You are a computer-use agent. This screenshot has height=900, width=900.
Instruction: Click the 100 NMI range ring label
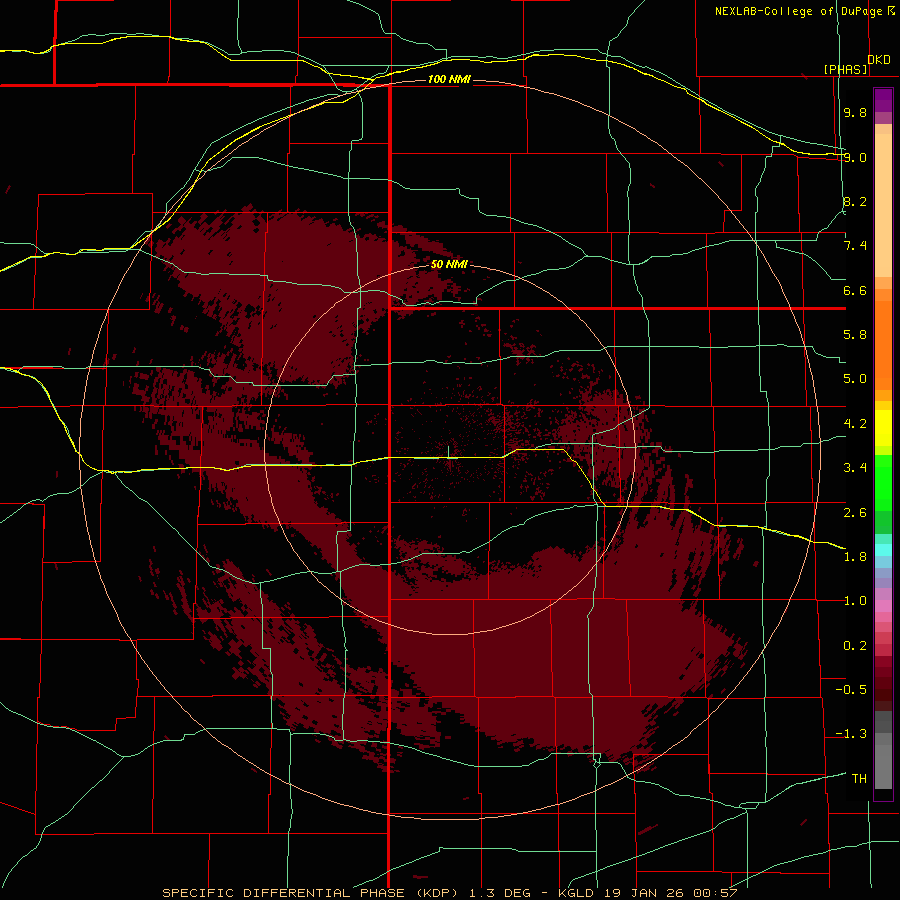[449, 79]
